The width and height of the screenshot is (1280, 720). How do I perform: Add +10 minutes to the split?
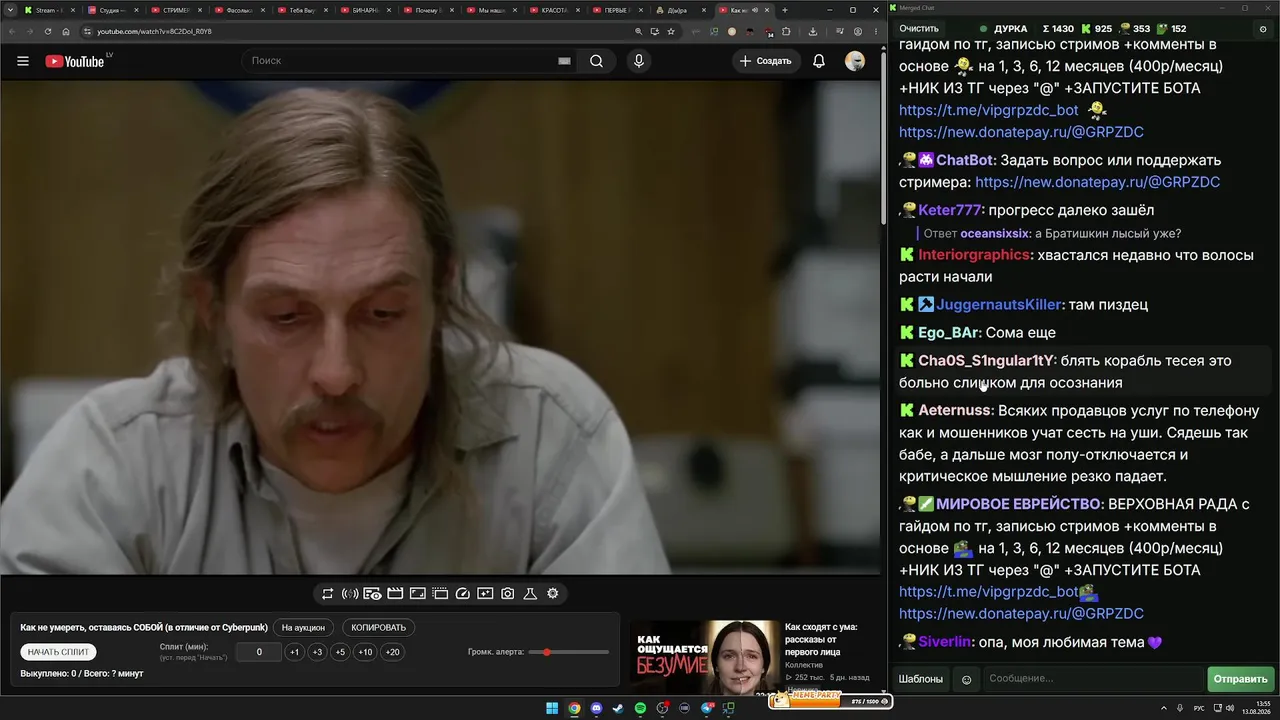pyautogui.click(x=365, y=652)
